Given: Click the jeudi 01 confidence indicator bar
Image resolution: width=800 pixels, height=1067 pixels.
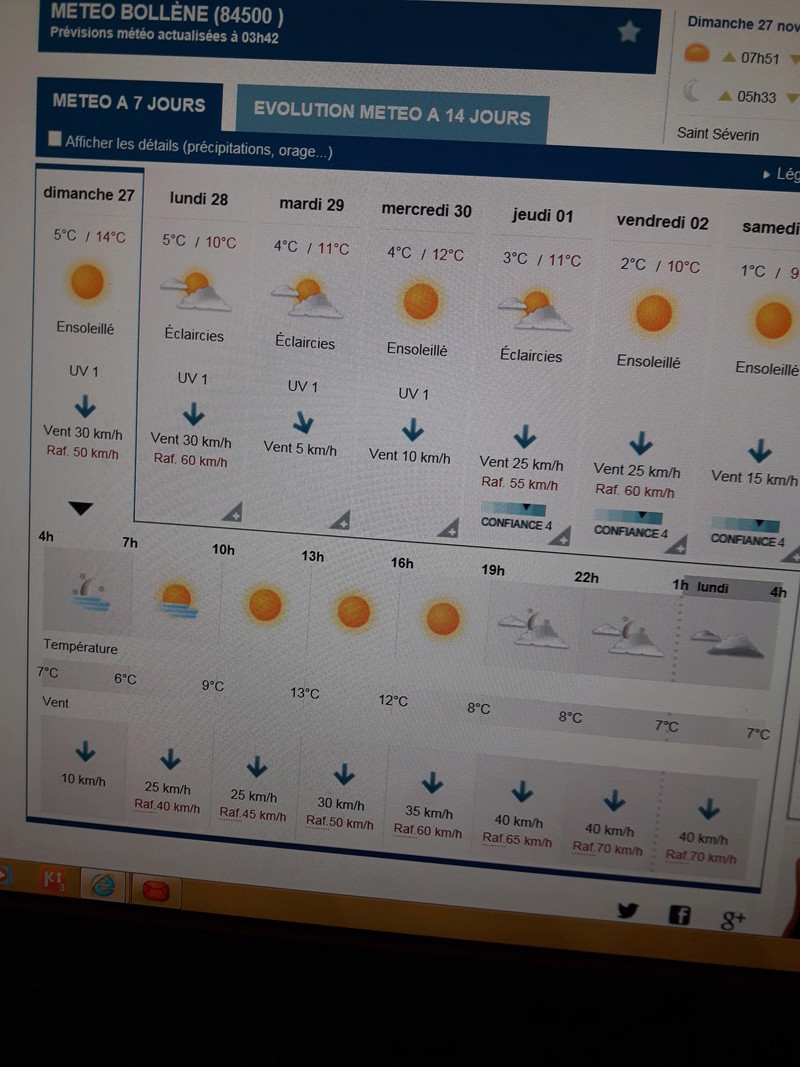Looking at the screenshot, I should (513, 509).
